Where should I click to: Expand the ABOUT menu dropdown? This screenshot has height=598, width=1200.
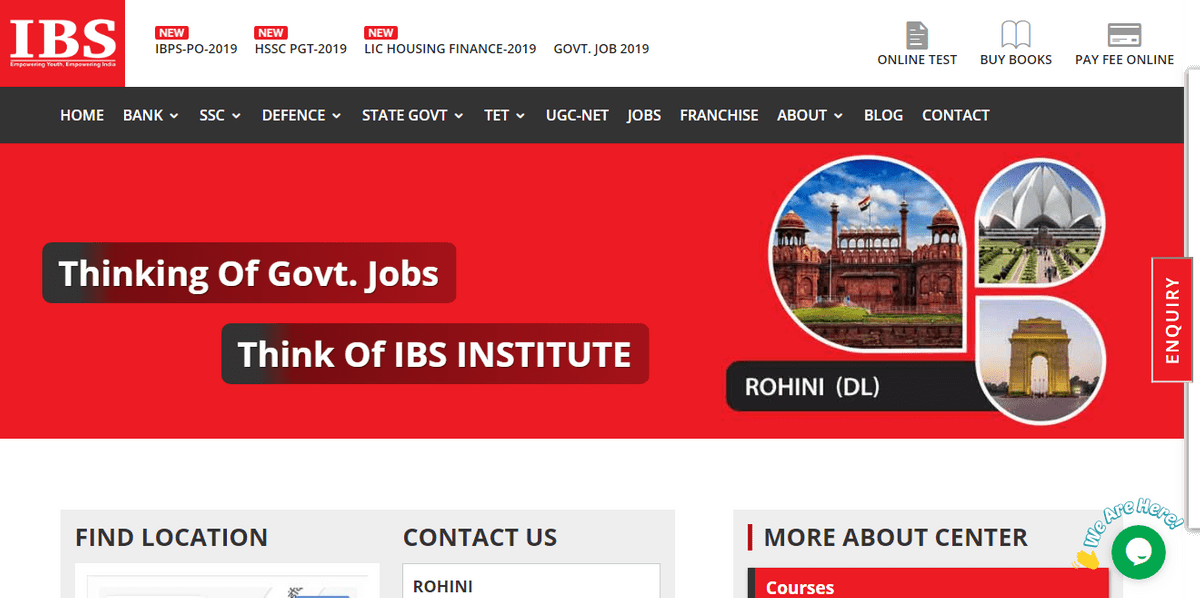pyautogui.click(x=810, y=115)
